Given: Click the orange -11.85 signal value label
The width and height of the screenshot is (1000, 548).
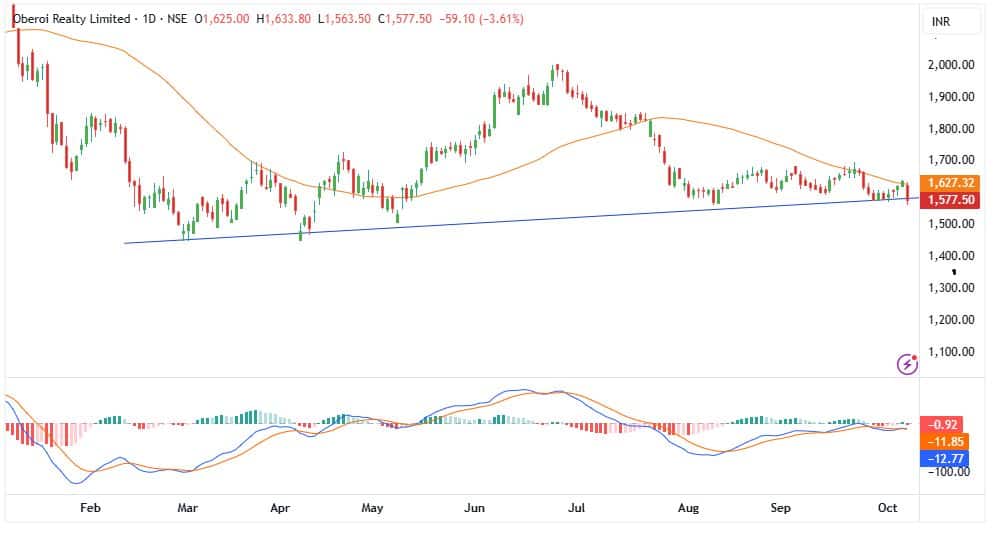Looking at the screenshot, I should point(944,441).
